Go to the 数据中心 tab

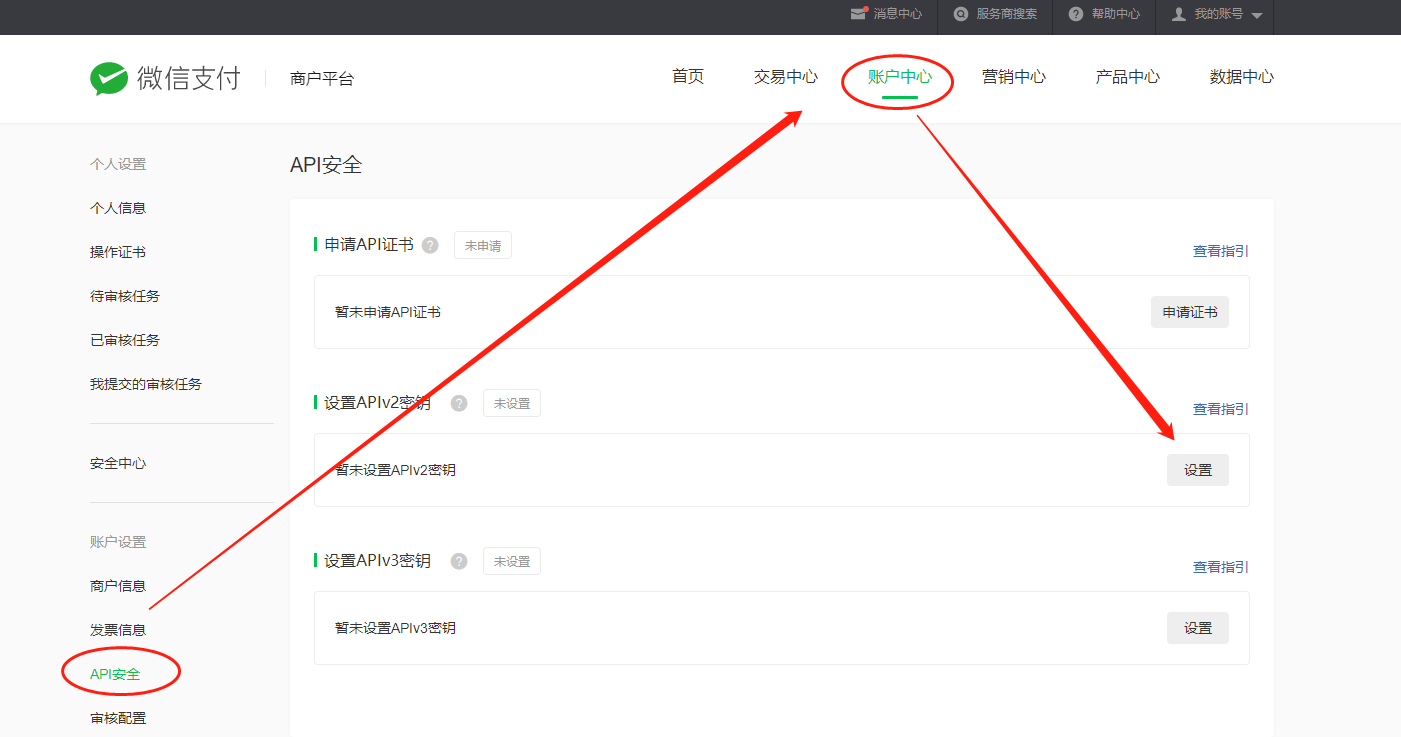pos(1241,77)
